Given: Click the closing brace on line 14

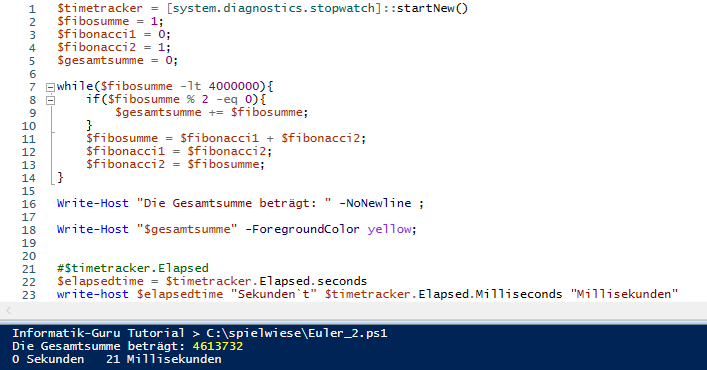Looking at the screenshot, I should [60, 177].
